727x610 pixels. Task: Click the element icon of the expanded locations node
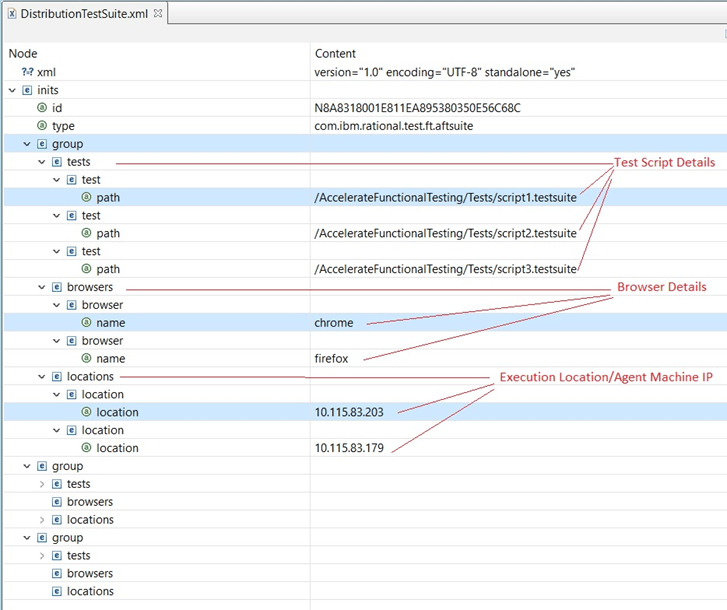[57, 376]
